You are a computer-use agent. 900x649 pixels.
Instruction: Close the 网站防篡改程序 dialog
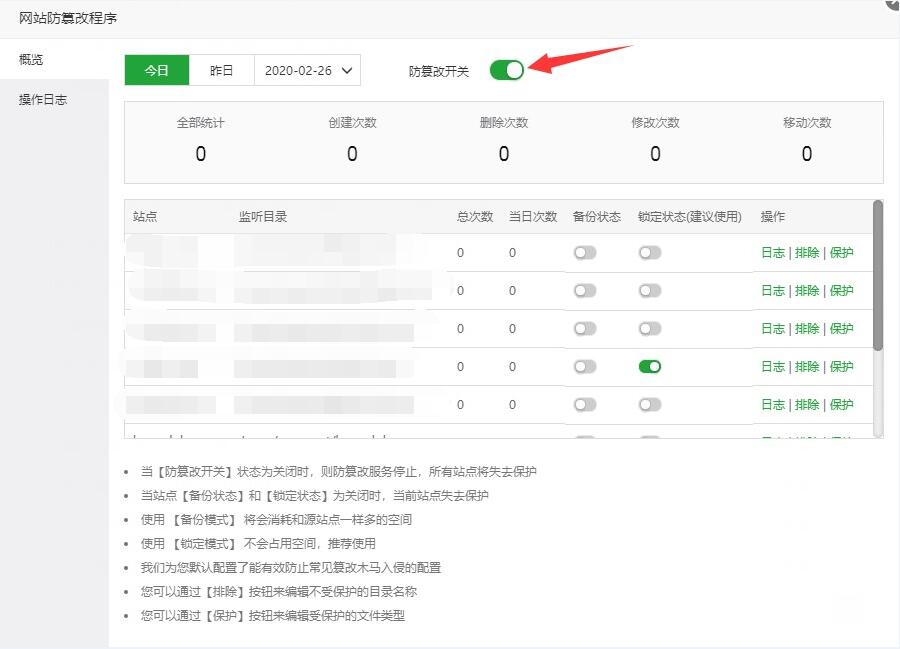892,4
